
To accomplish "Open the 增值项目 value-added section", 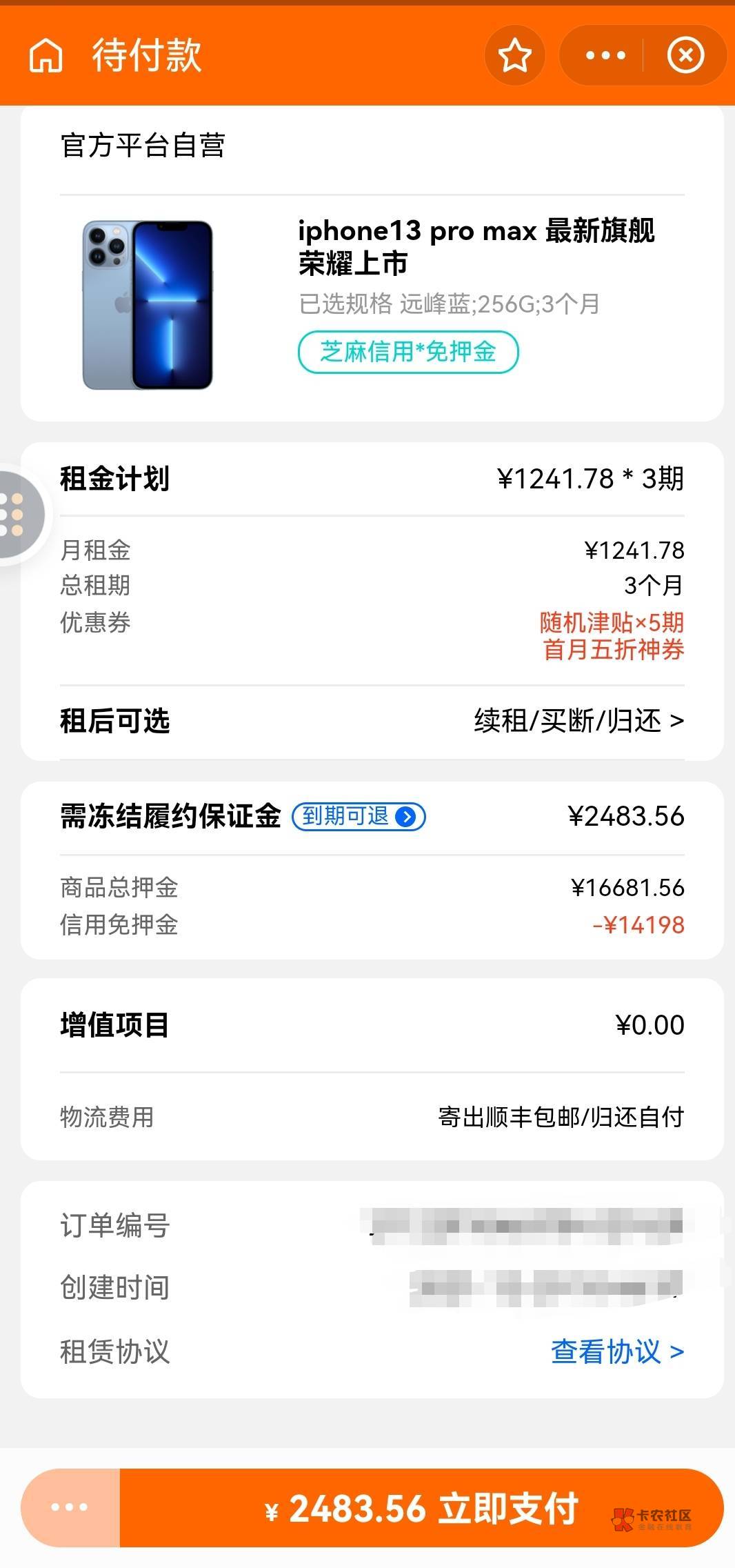I will point(372,1025).
